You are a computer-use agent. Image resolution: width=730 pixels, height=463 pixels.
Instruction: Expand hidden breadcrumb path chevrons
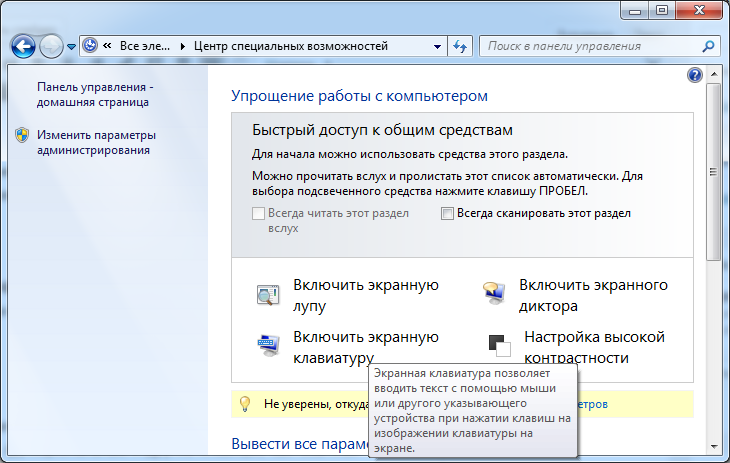(x=107, y=46)
